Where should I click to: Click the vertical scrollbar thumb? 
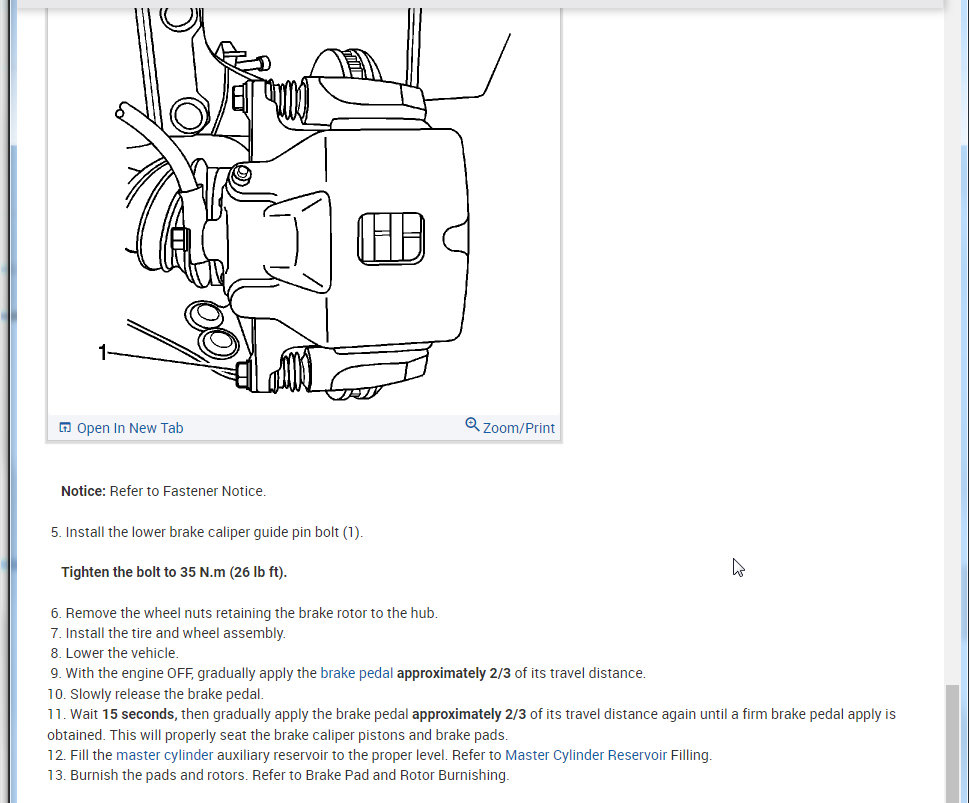[x=952, y=743]
